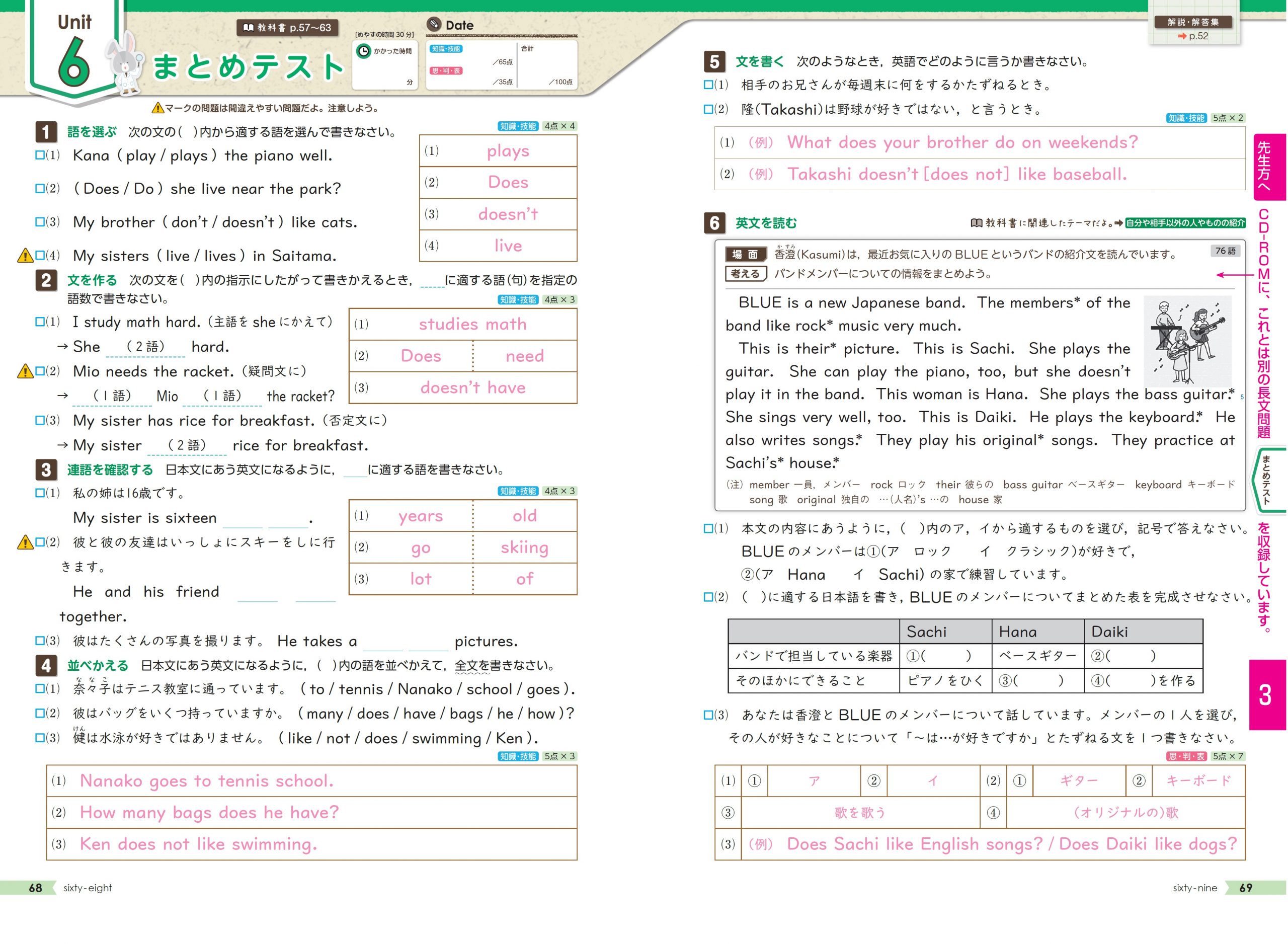Check the box for あなたは香澄とBLUE question
The image size is (1288, 944).
(x=708, y=714)
